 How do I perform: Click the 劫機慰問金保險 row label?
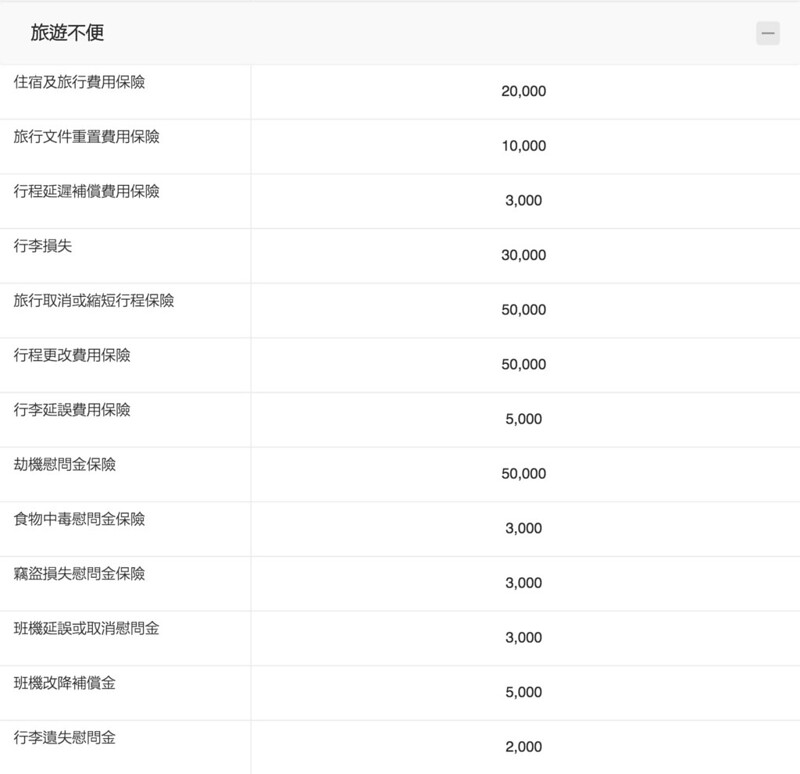click(65, 464)
